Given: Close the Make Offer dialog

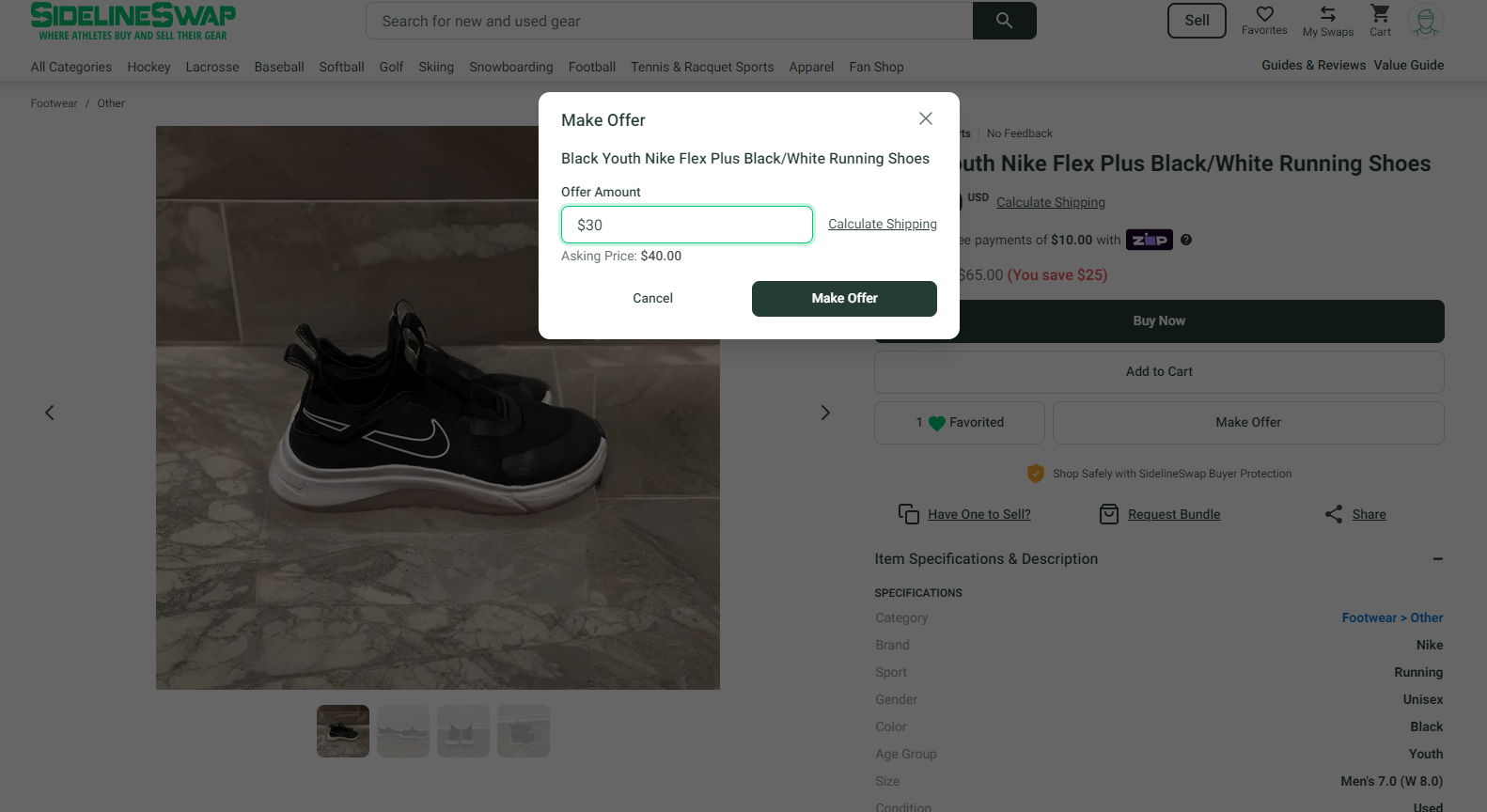Looking at the screenshot, I should click(x=926, y=118).
